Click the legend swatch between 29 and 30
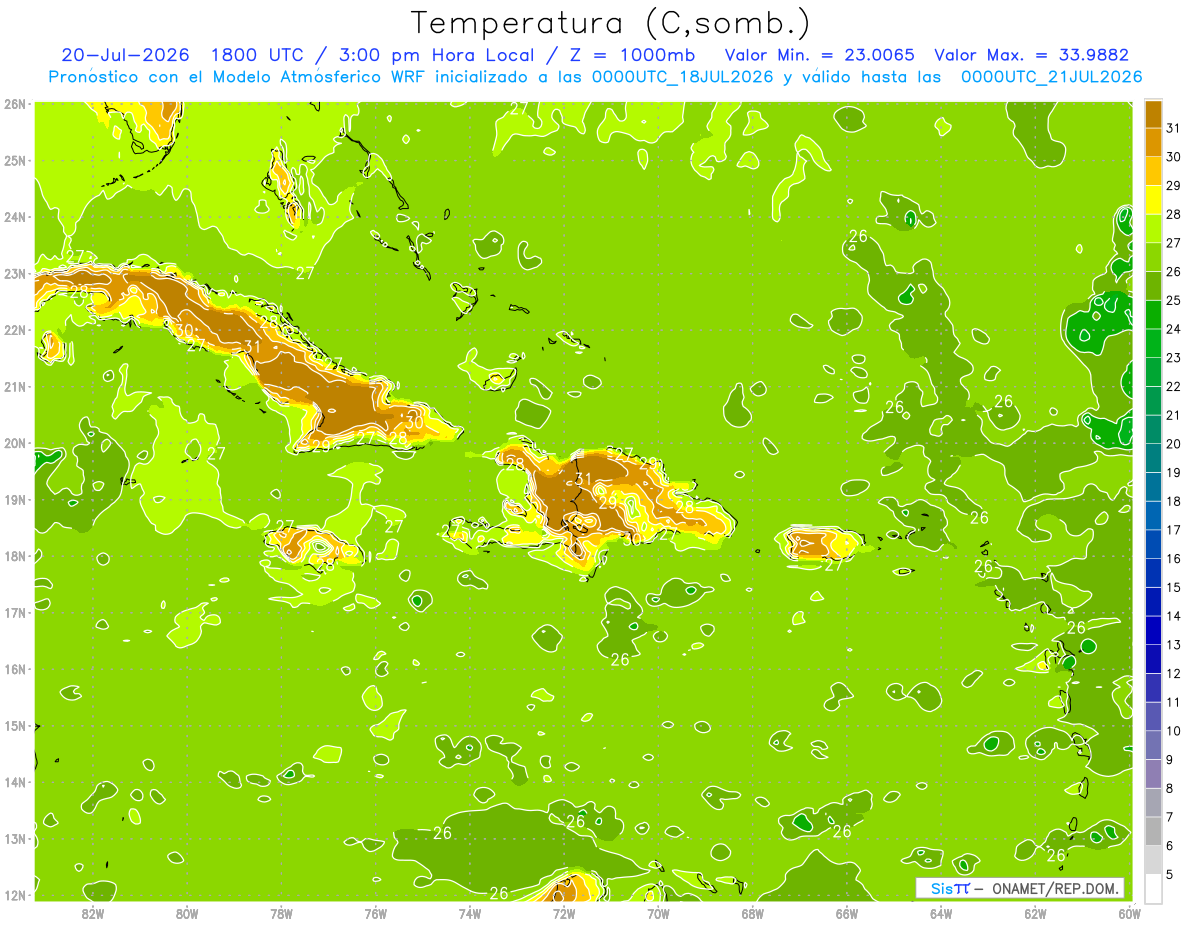The width and height of the screenshot is (1200, 927). (1153, 171)
